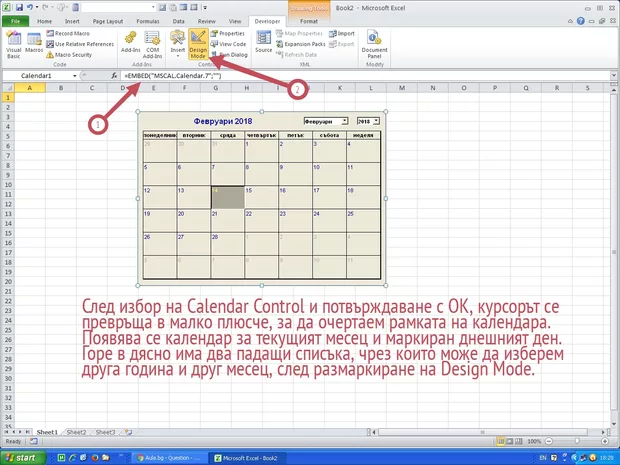Click Run Dialog
This screenshot has width=620, height=465.
(x=229, y=55)
